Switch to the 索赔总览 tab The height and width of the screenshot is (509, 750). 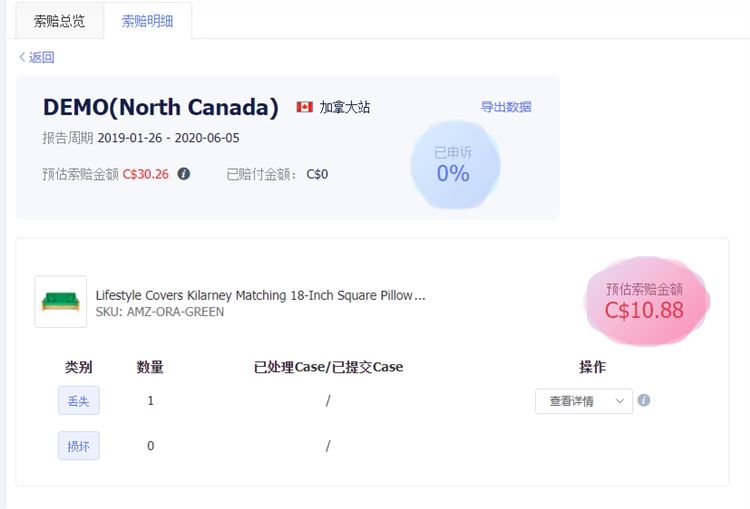pos(59,21)
